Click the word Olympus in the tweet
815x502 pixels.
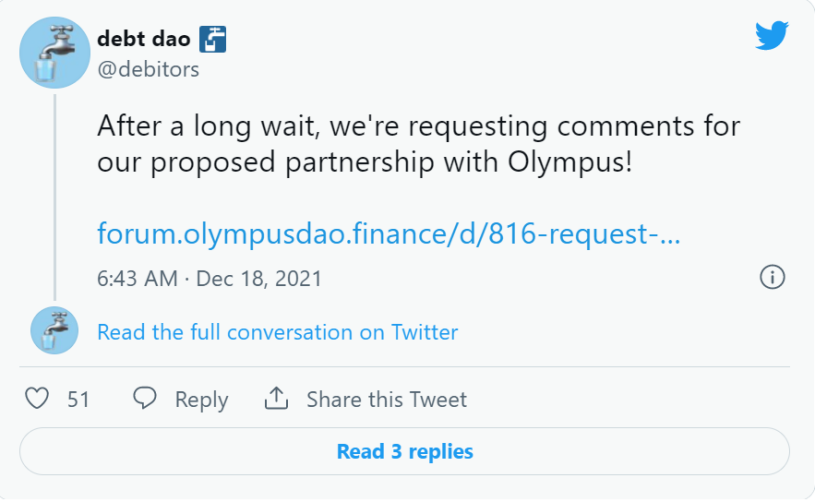[x=570, y=163]
